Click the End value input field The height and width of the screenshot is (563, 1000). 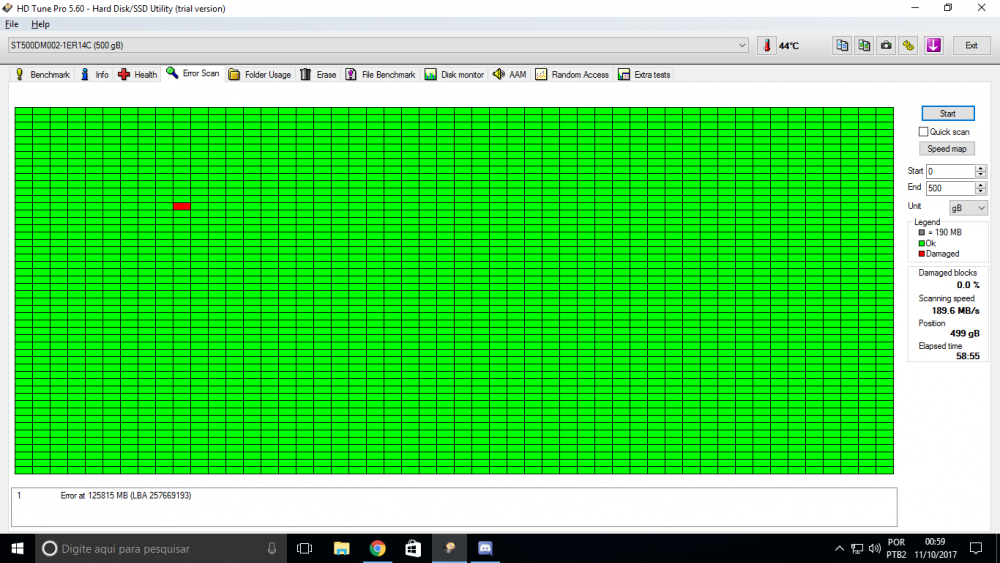pyautogui.click(x=949, y=188)
